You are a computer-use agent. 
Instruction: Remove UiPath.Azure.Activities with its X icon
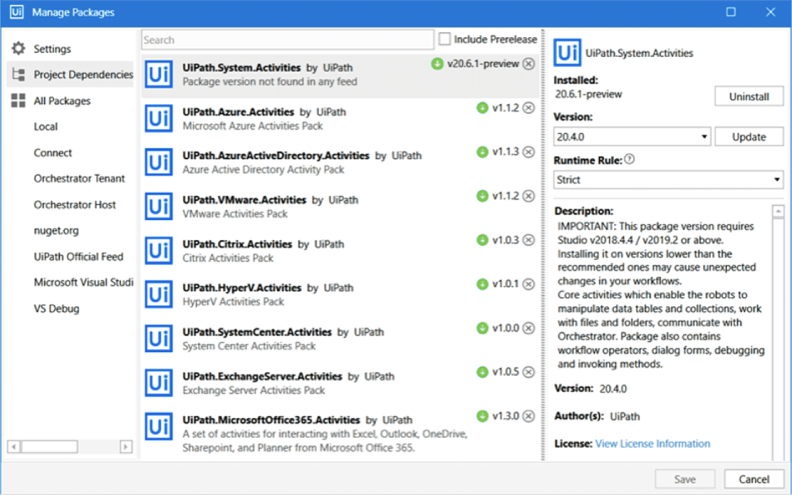click(528, 108)
